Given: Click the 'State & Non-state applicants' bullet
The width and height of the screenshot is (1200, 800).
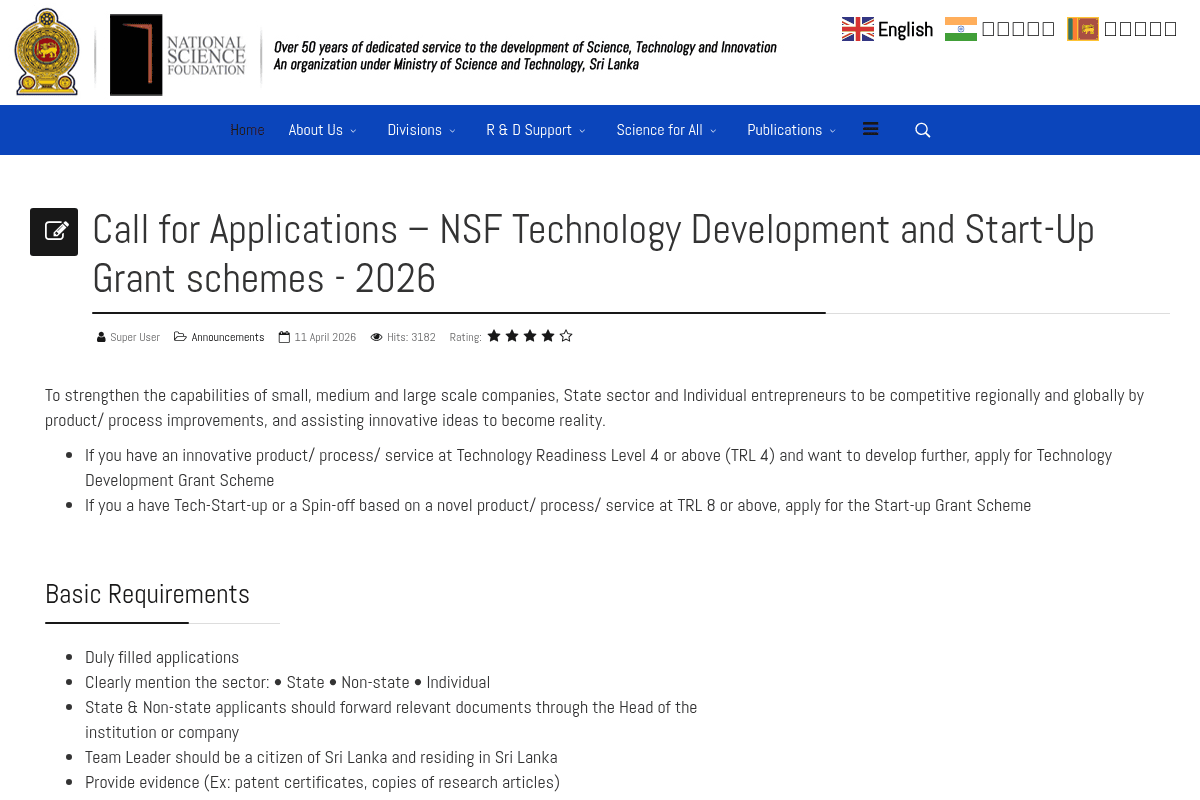Looking at the screenshot, I should tap(391, 720).
